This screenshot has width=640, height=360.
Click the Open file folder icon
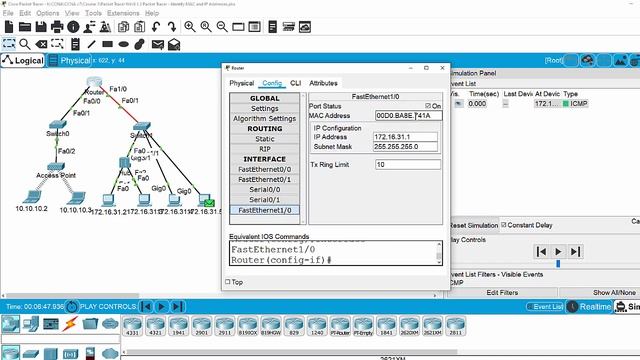[x=25, y=27]
